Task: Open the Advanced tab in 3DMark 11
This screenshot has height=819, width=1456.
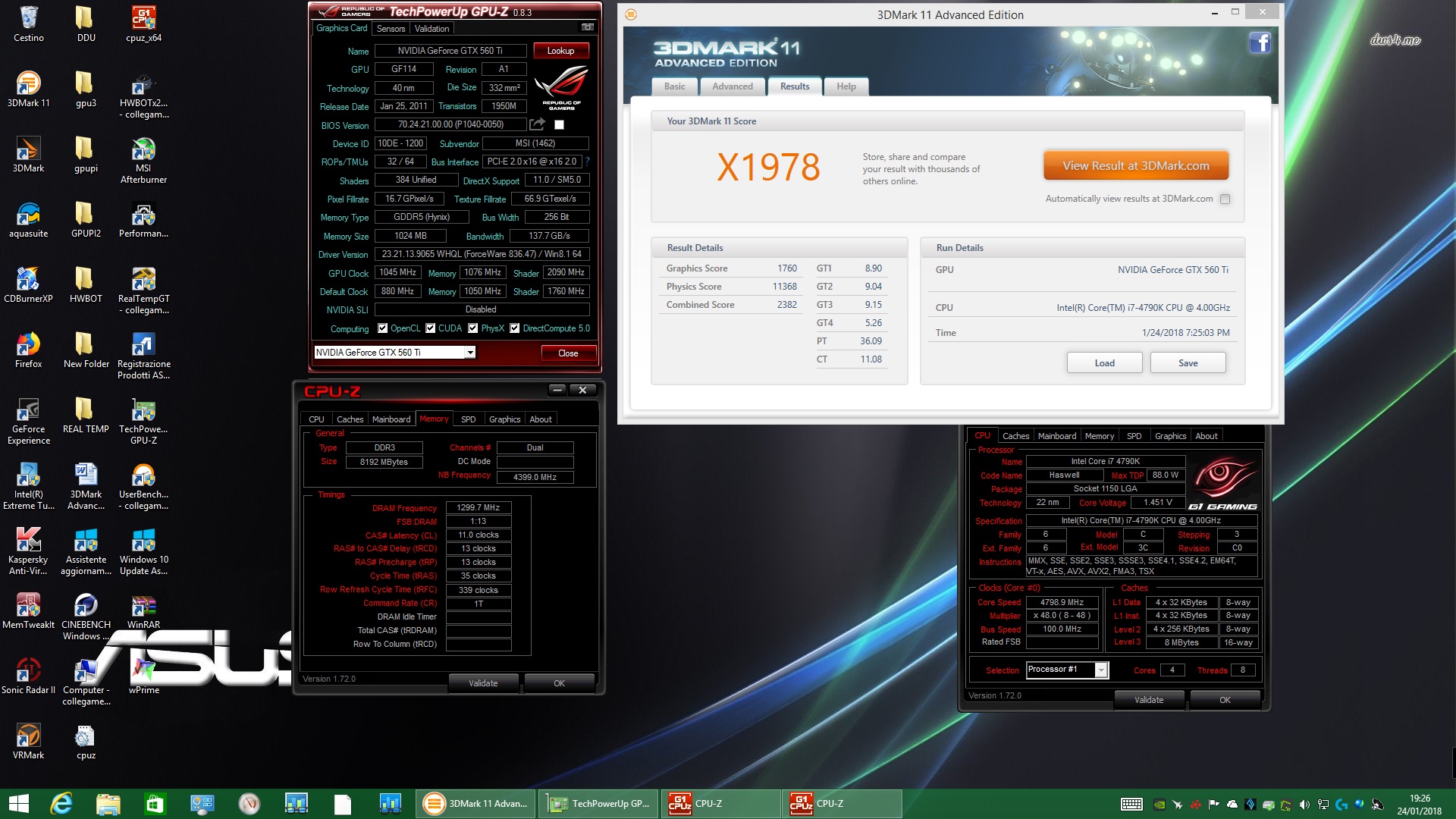Action: click(732, 86)
